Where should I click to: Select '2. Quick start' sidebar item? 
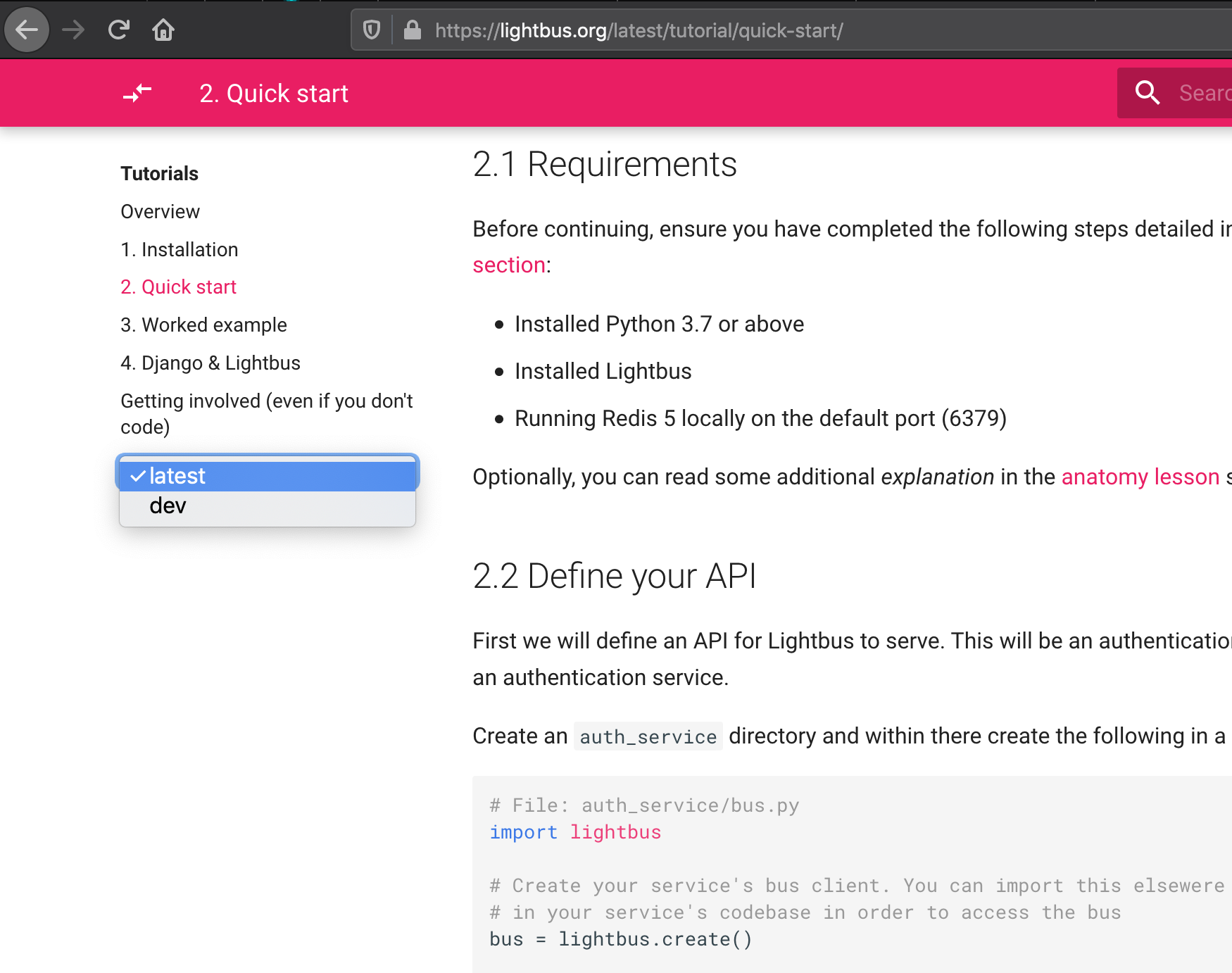click(178, 287)
